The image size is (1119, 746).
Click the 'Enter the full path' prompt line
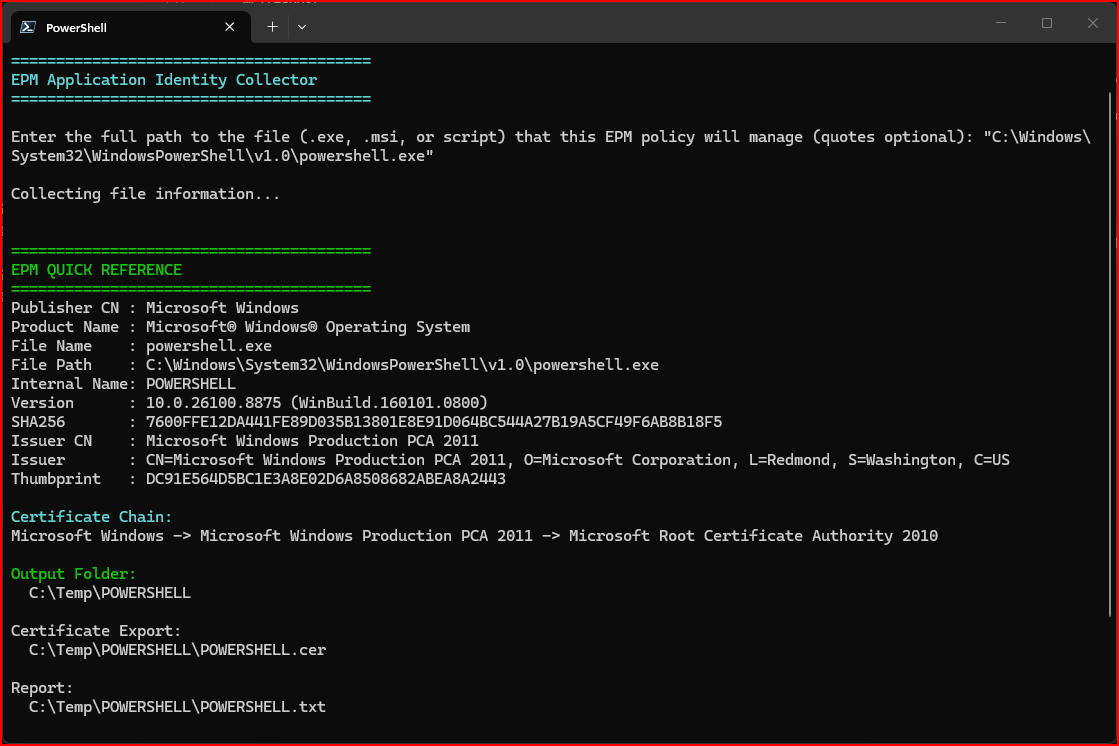click(550, 146)
